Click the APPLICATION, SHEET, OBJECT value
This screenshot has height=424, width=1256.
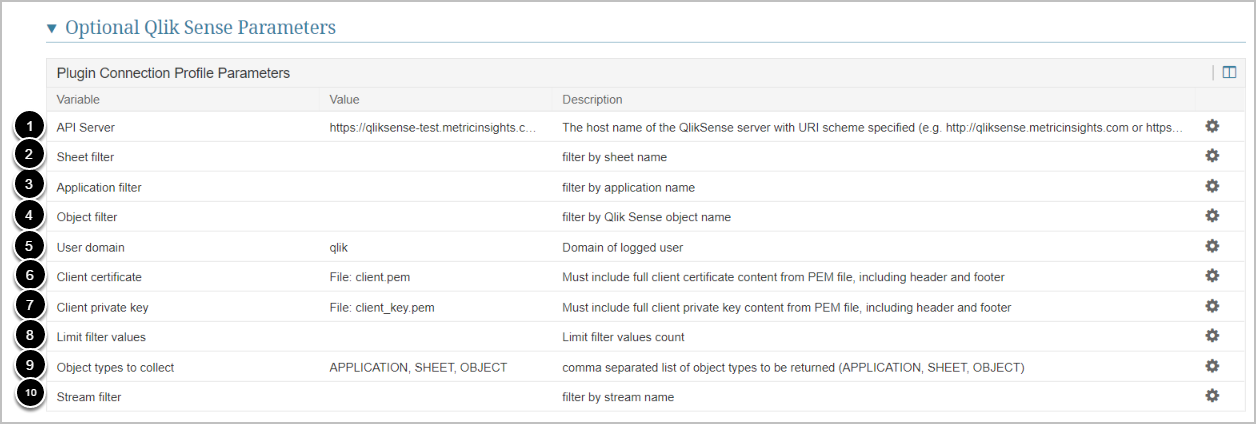click(x=418, y=367)
